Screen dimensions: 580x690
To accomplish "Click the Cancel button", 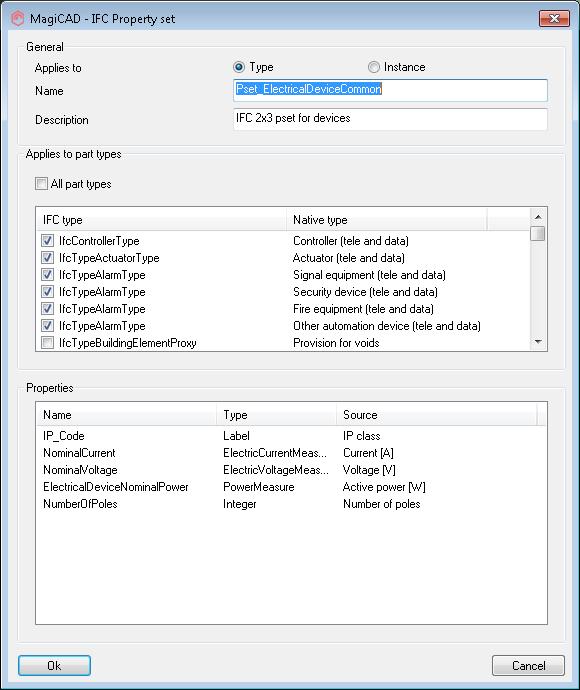I will pyautogui.click(x=528, y=665).
